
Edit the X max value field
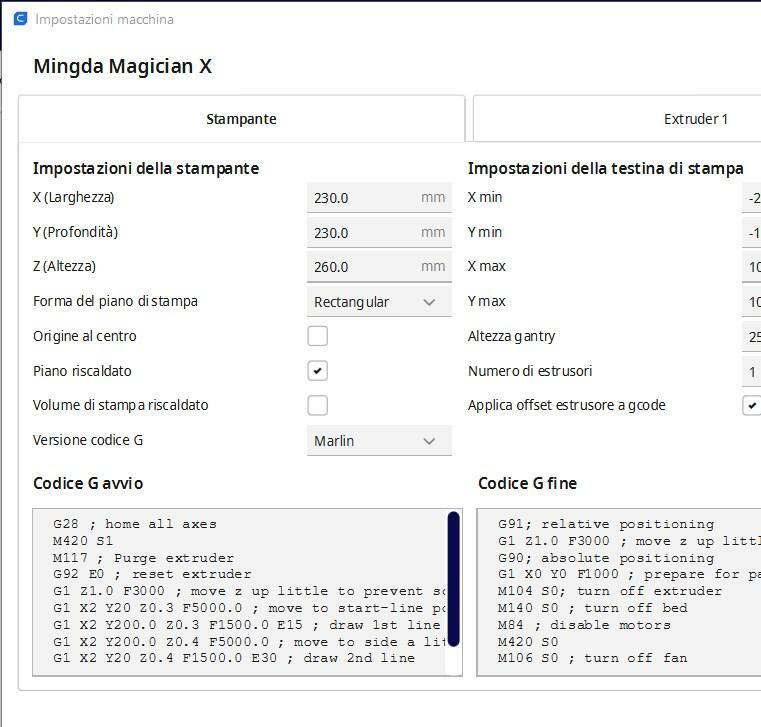(752, 266)
